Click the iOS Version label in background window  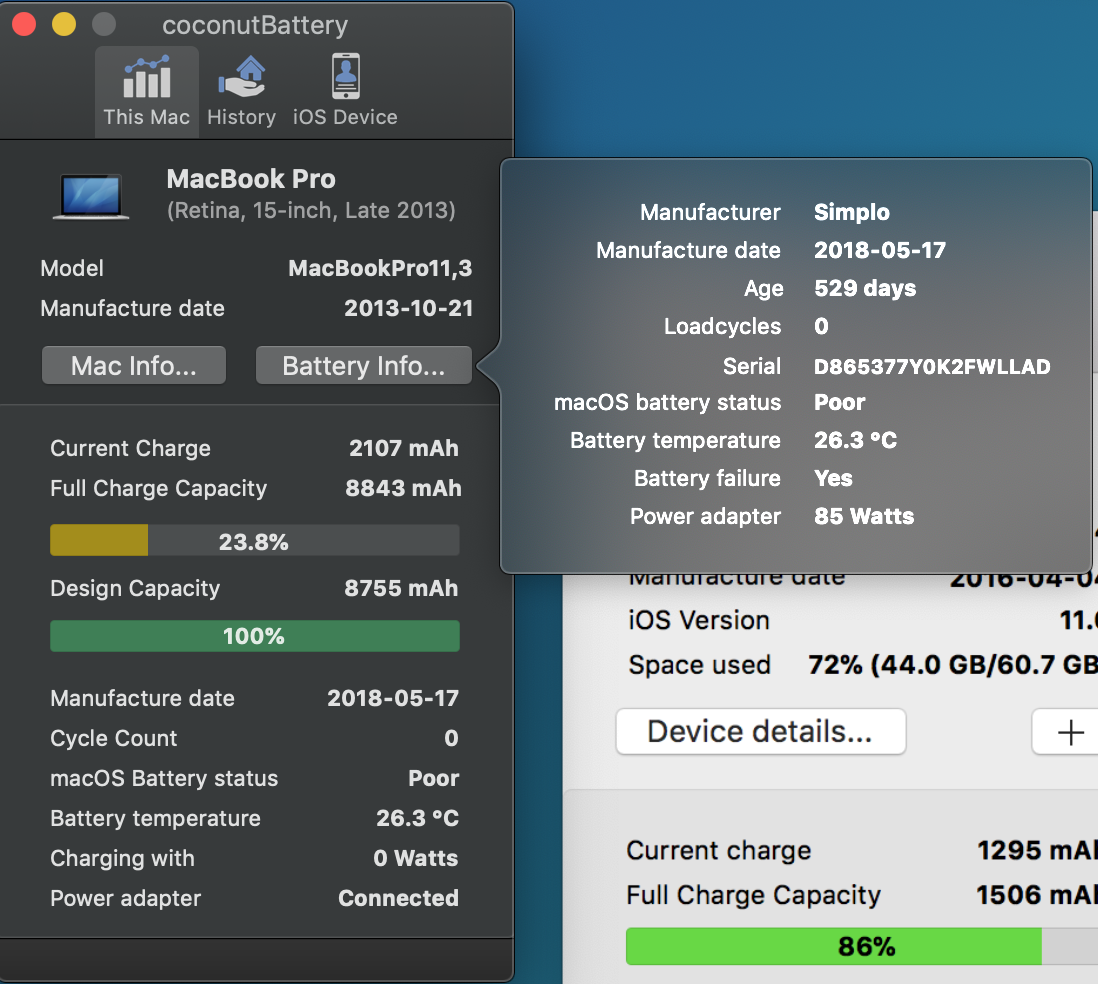point(699,621)
